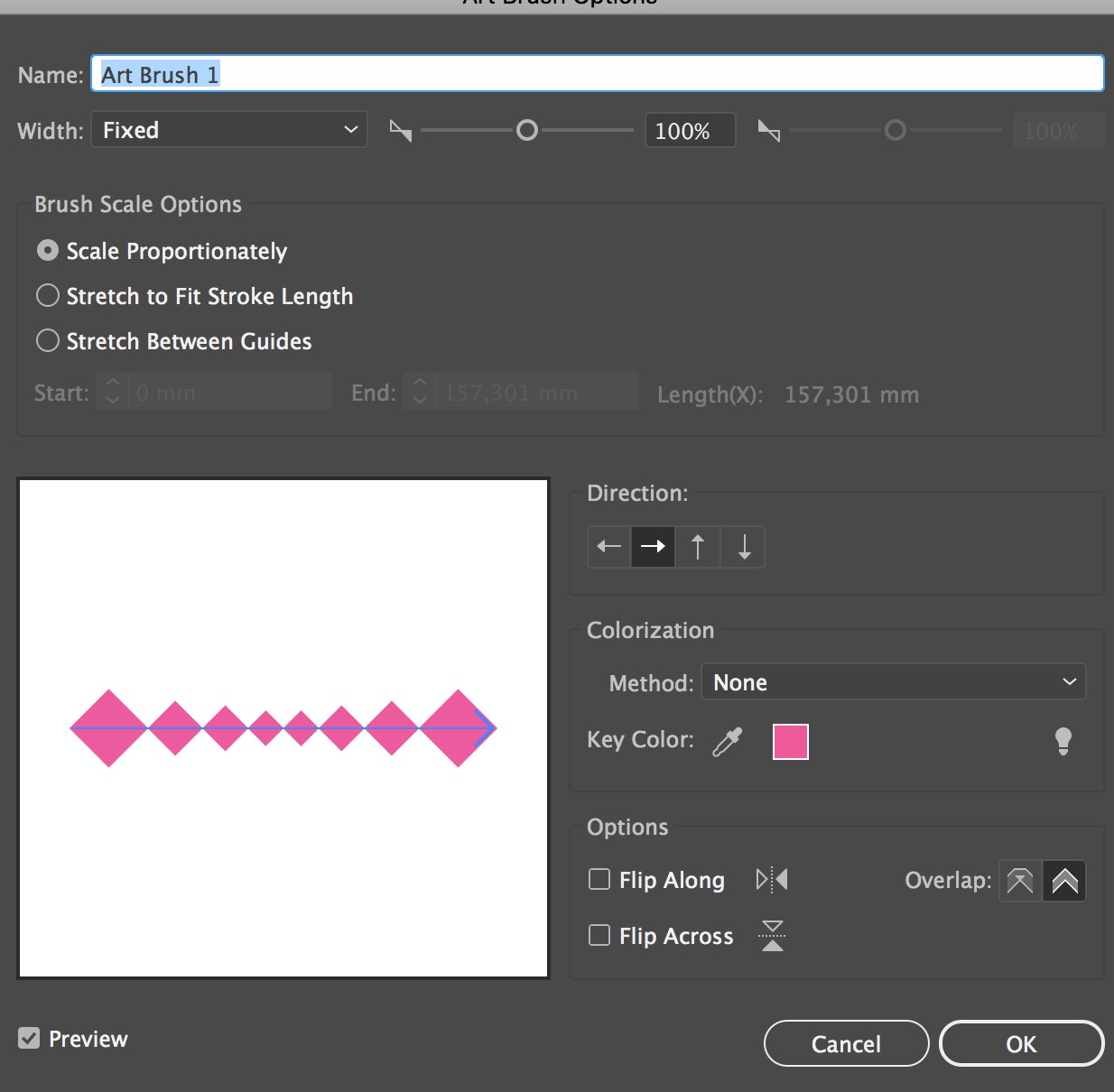
Task: Open the Colorization Method dropdown
Action: pyautogui.click(x=892, y=682)
